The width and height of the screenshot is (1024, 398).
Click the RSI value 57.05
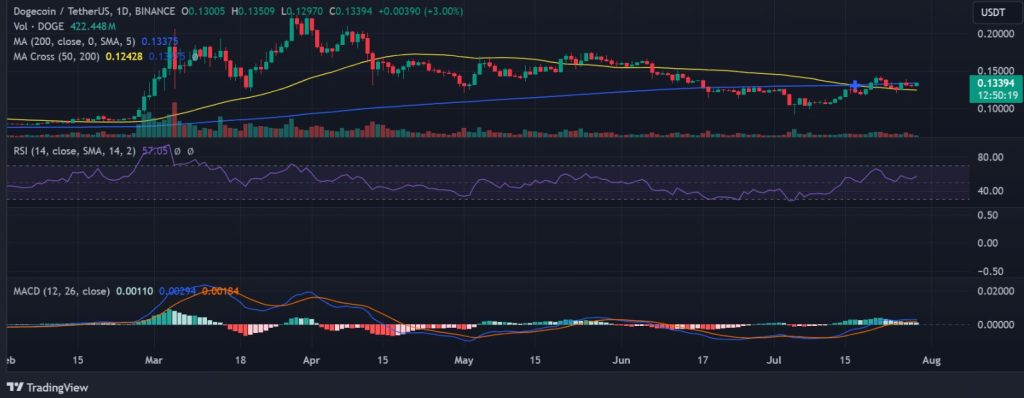(155, 151)
